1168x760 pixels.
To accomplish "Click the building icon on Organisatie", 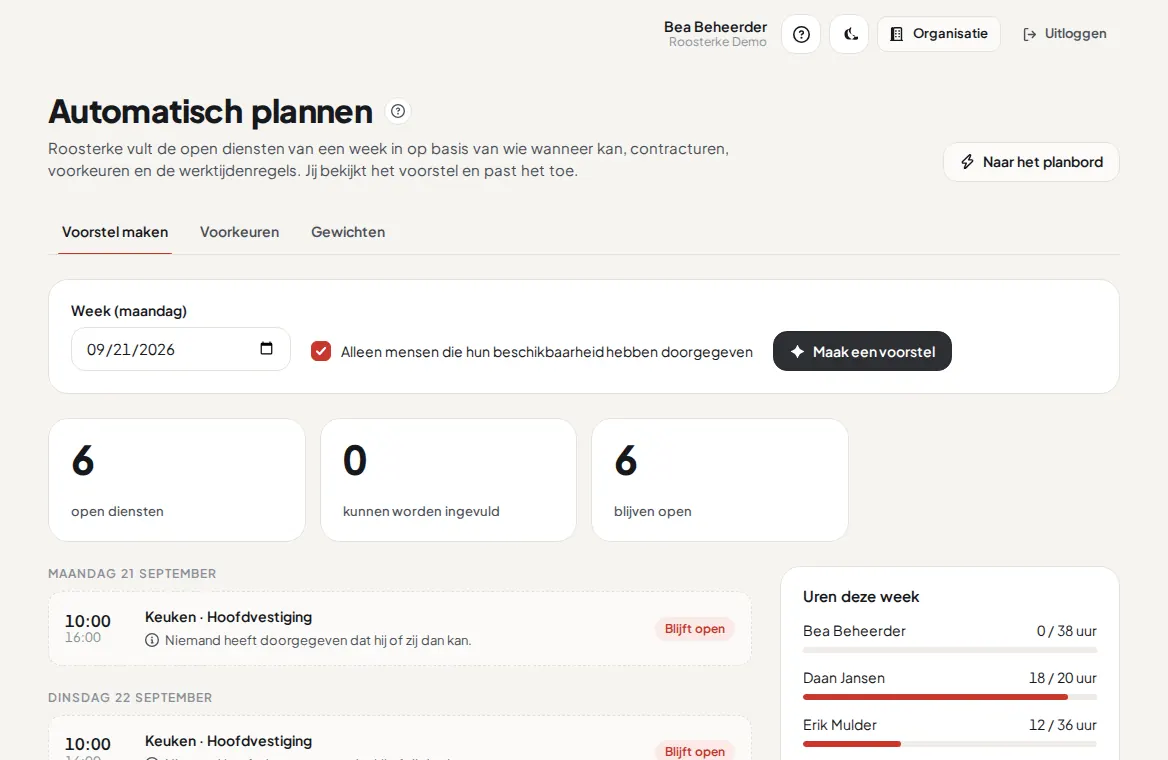I will [897, 34].
